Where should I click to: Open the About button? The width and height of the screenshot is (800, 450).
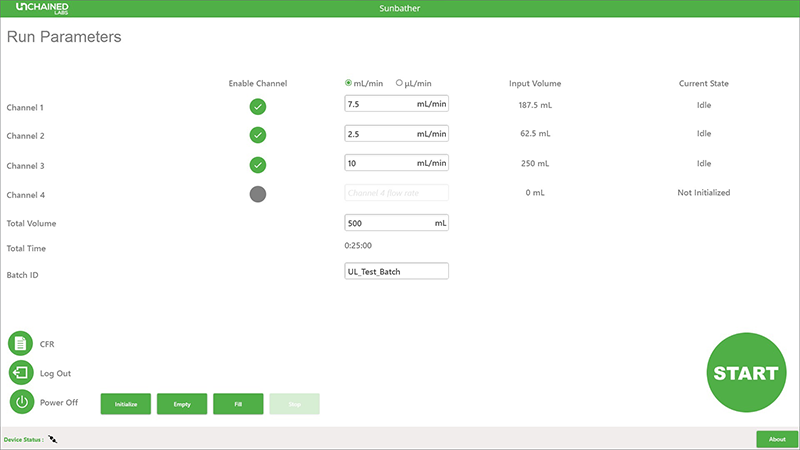[777, 439]
